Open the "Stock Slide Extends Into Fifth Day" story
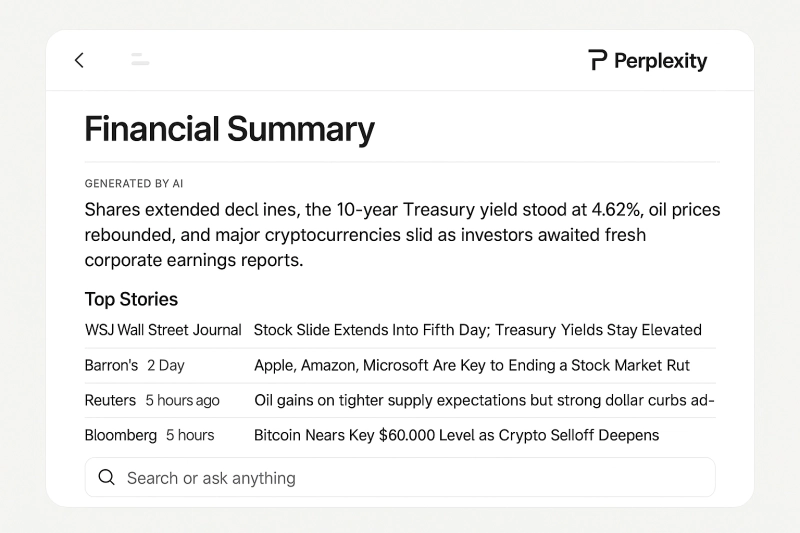The width and height of the screenshot is (800, 533). point(477,330)
